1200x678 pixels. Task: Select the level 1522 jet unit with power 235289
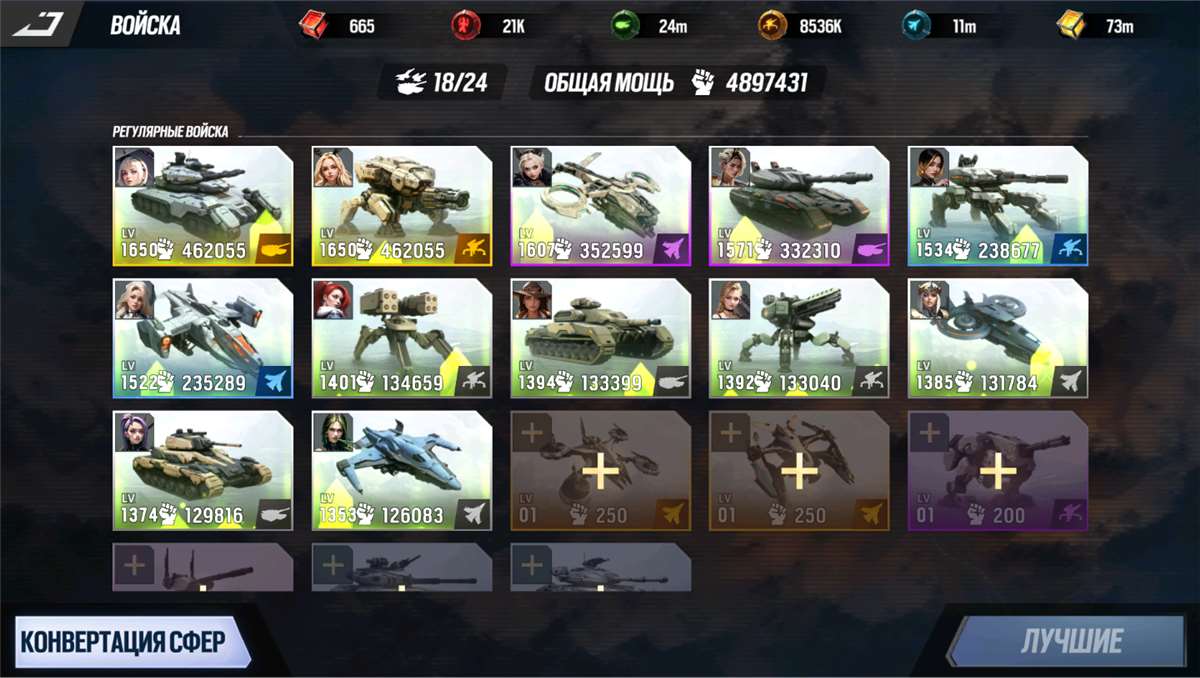203,338
